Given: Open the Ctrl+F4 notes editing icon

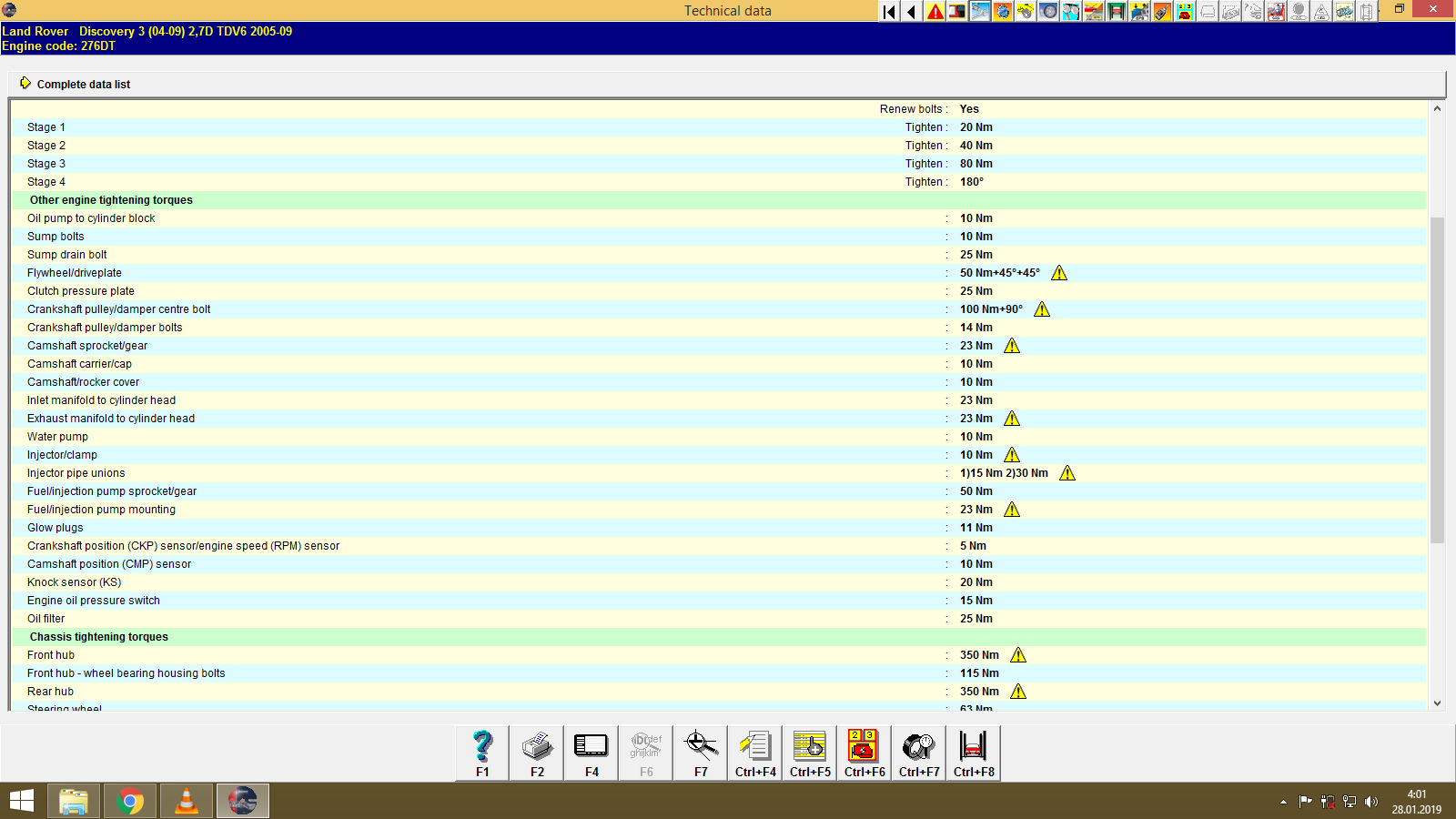Looking at the screenshot, I should coord(755,753).
